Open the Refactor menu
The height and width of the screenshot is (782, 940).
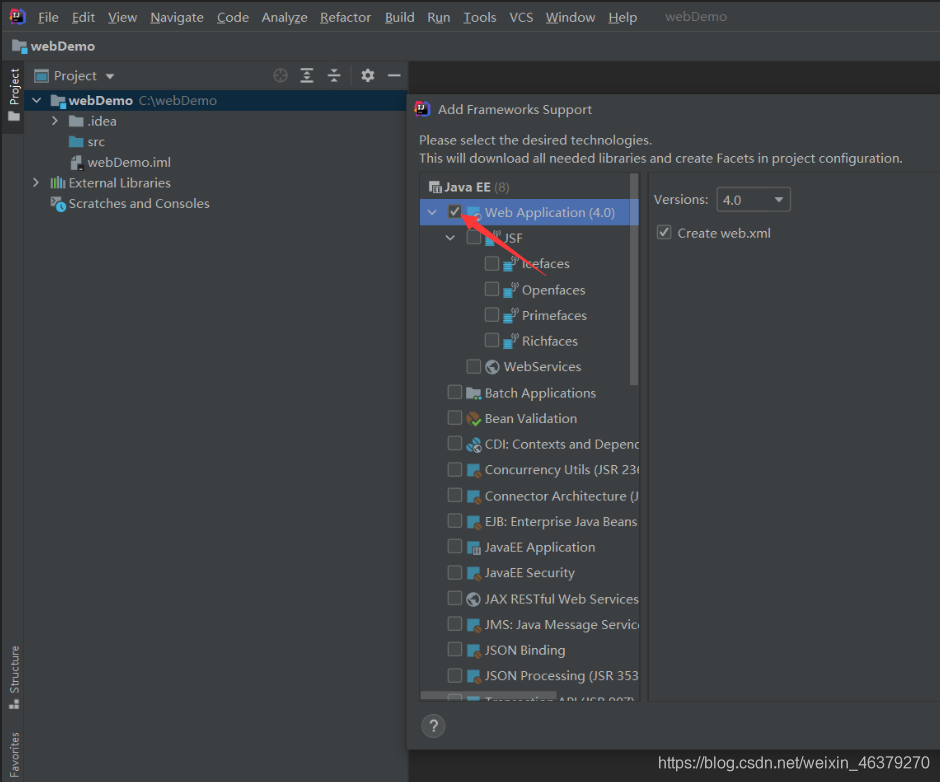point(345,17)
